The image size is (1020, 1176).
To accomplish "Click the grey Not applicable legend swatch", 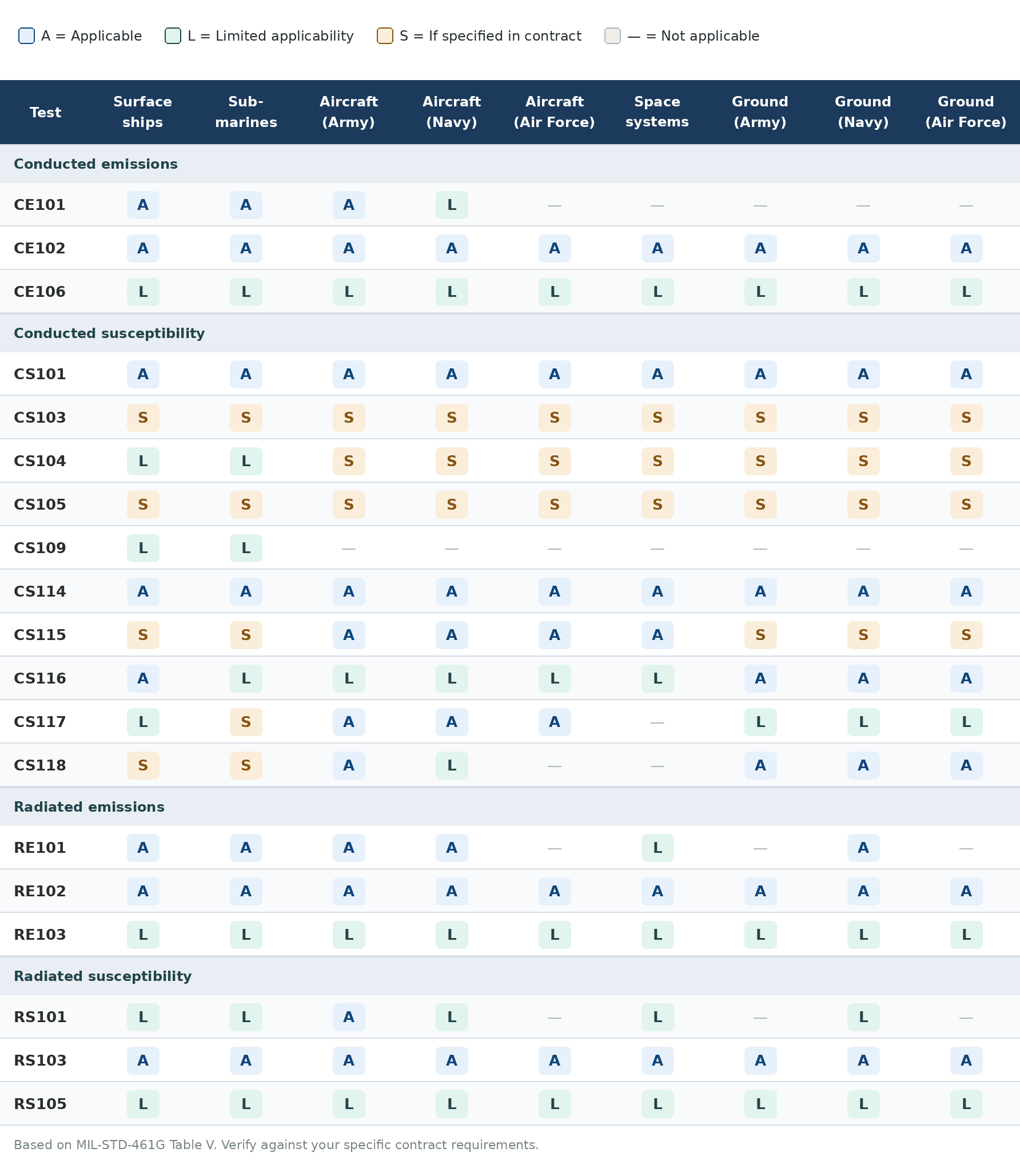I will (612, 36).
